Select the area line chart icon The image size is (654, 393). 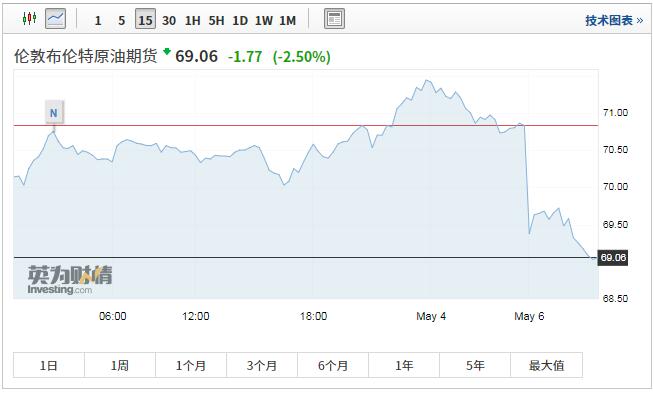(x=55, y=19)
